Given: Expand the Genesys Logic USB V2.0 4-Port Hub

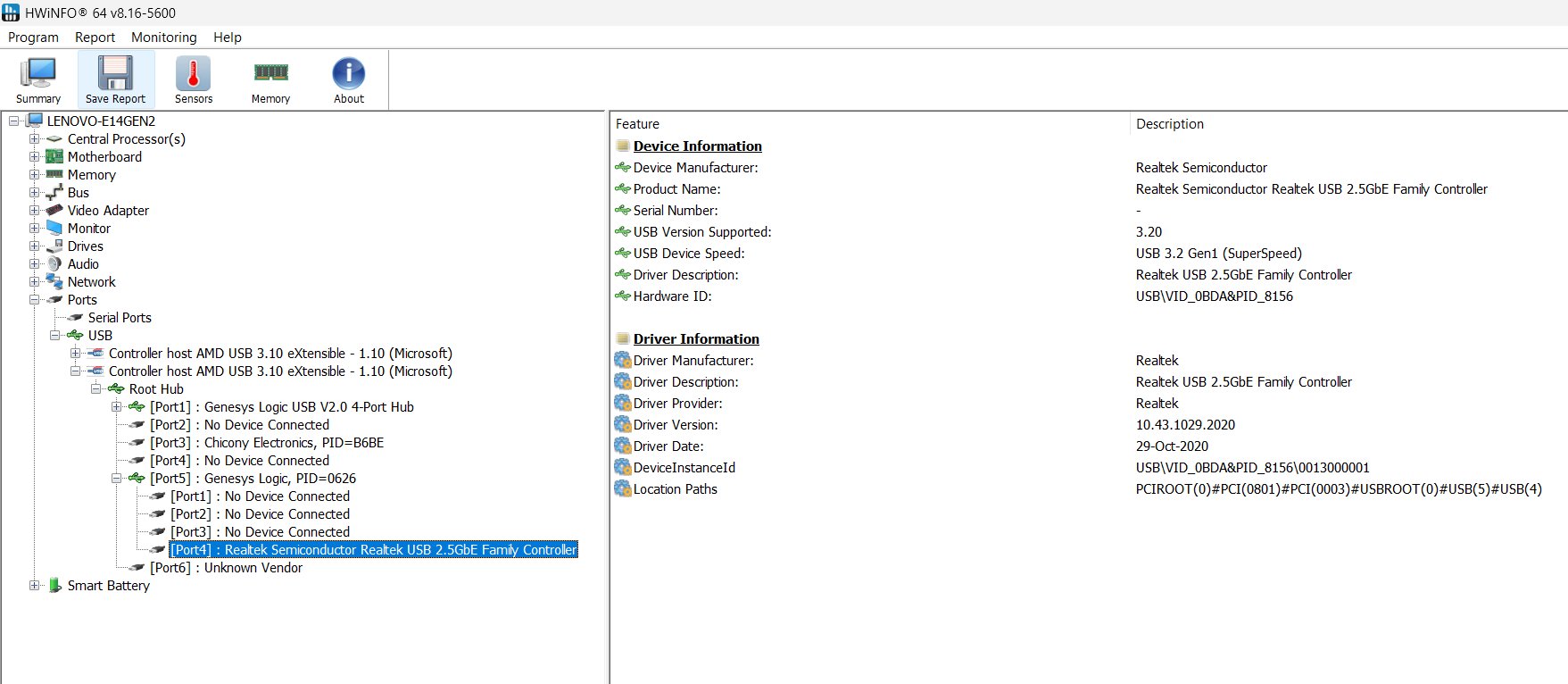Looking at the screenshot, I should pos(116,406).
